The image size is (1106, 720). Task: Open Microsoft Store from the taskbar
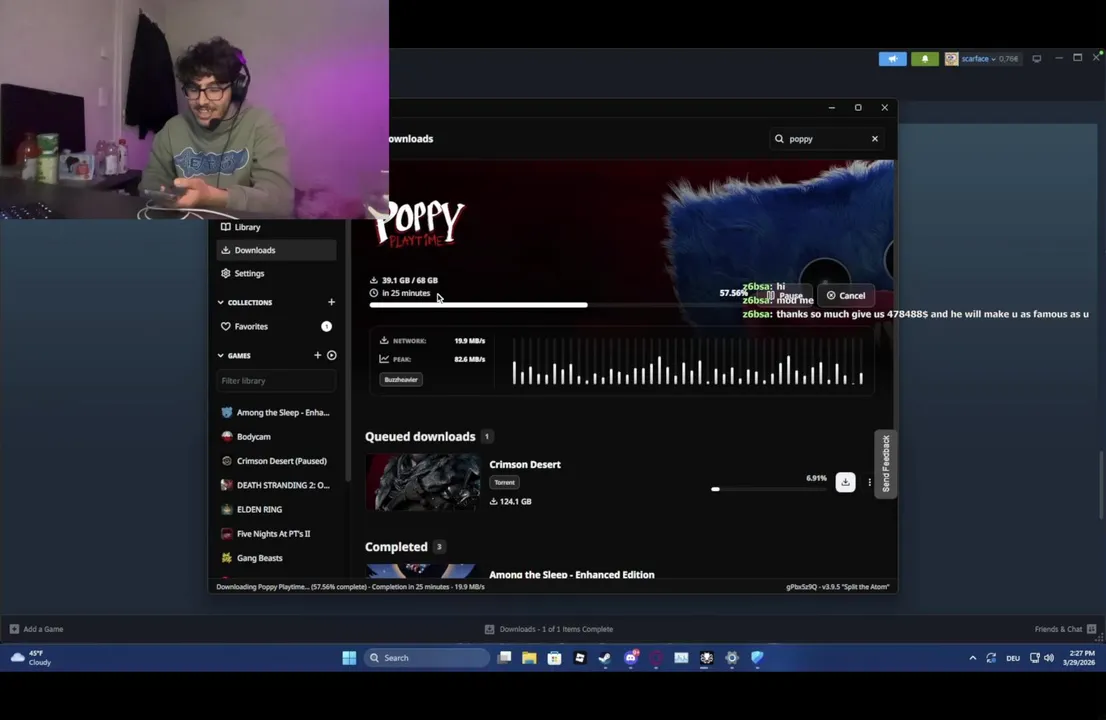click(x=554, y=658)
